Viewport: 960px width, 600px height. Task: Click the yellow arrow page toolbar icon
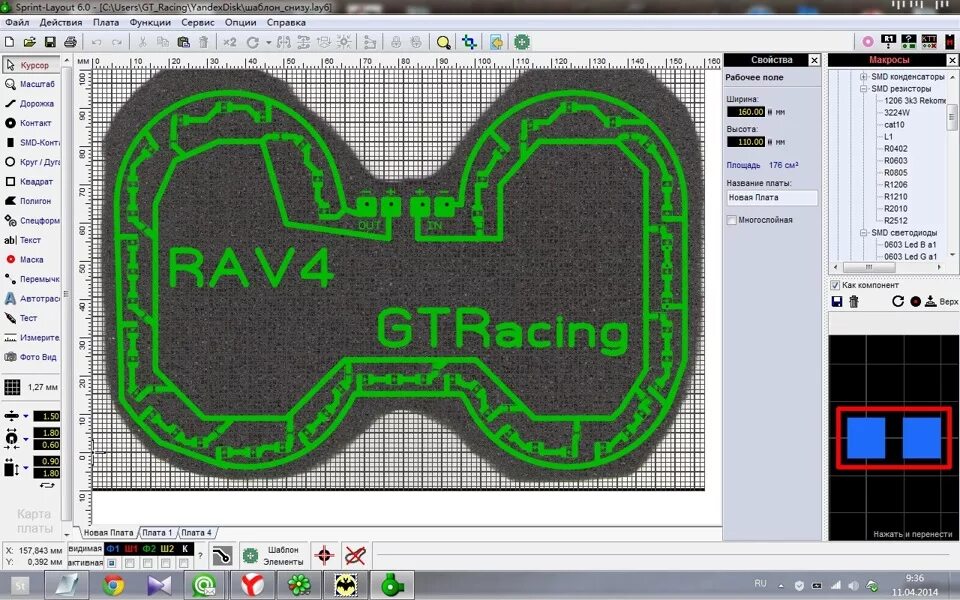[497, 42]
